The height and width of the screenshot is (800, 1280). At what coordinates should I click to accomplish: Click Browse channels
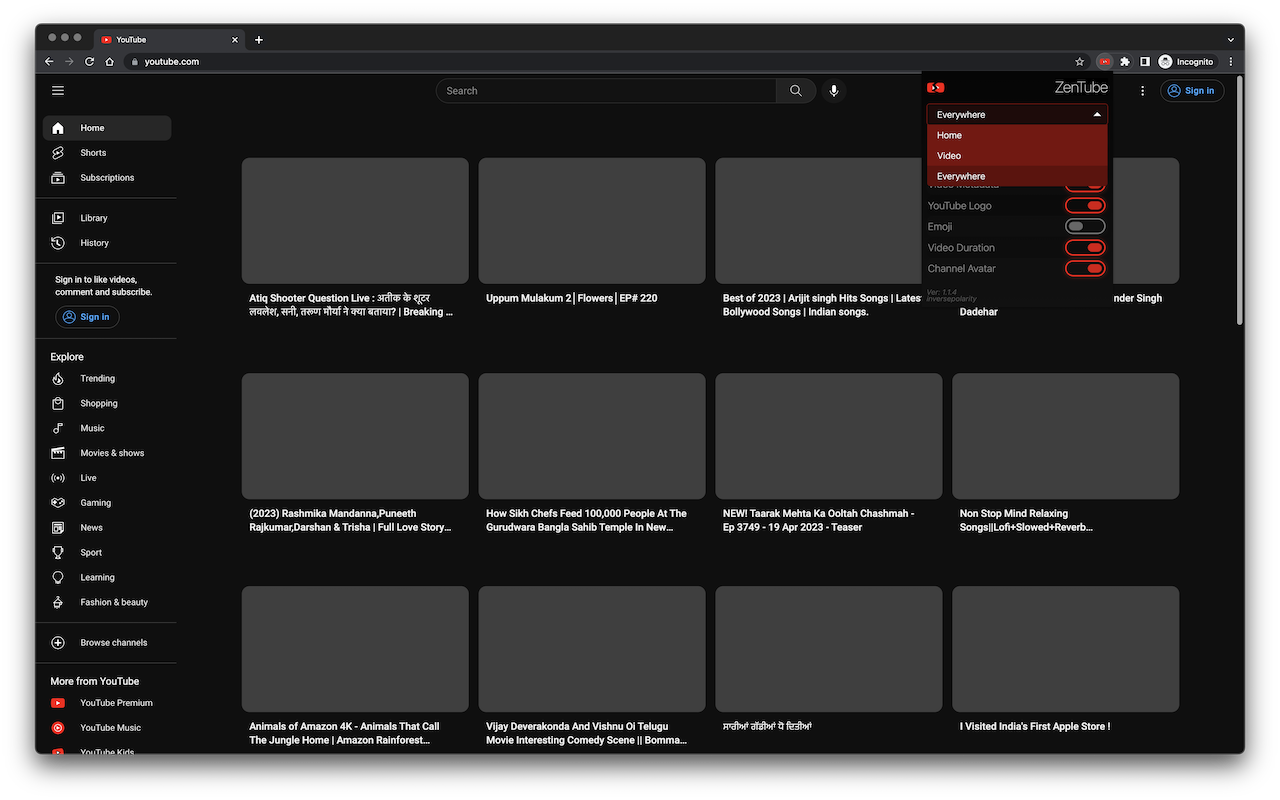(x=107, y=643)
